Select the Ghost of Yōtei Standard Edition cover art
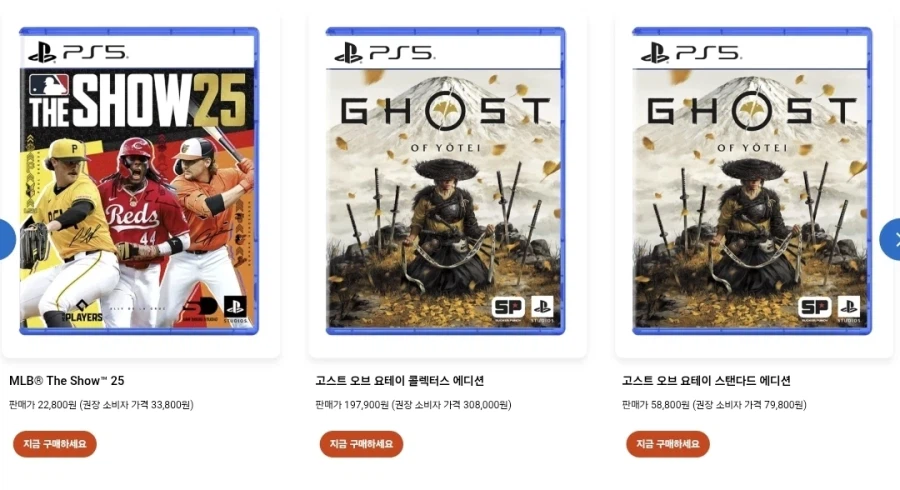The height and width of the screenshot is (490, 900). coord(752,181)
